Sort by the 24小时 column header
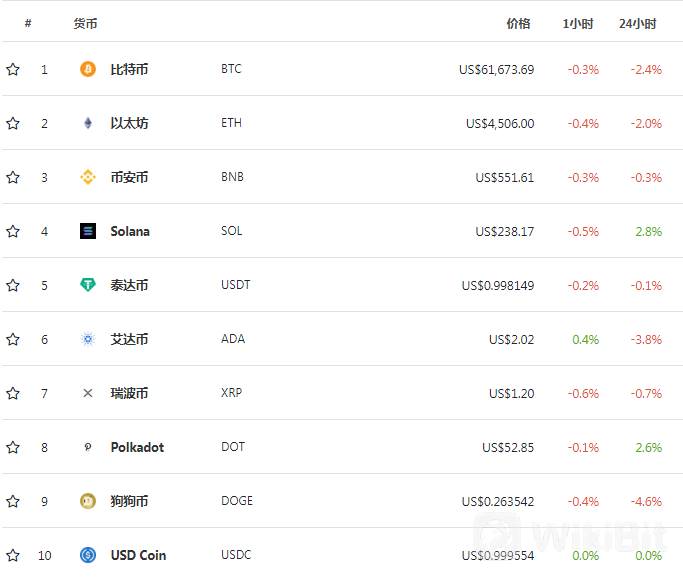Viewport: 683px width, 579px height. (x=638, y=24)
